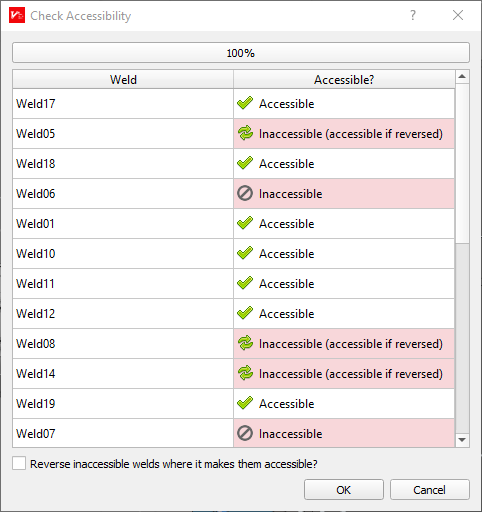Confirm the dialog with the OK button
The height and width of the screenshot is (512, 482).
[x=344, y=490]
